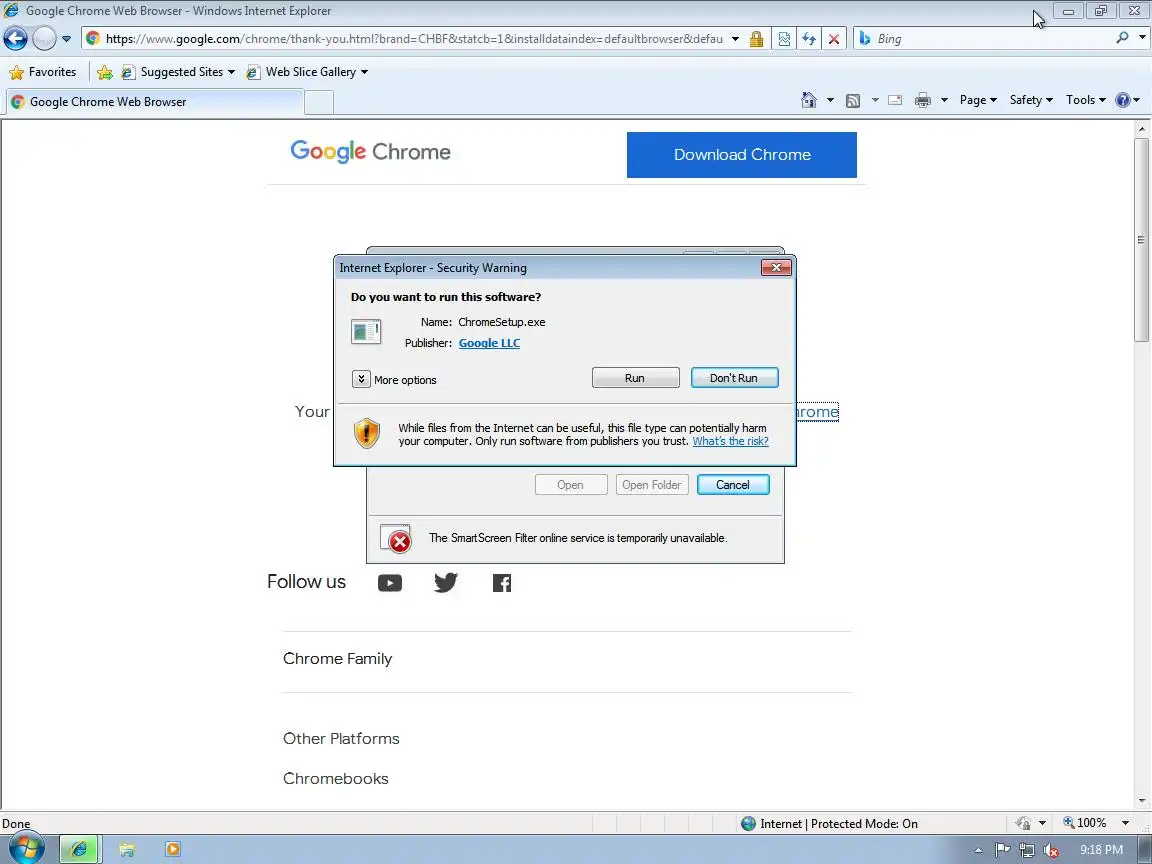Open the Home button dropdown arrow
This screenshot has width=1152, height=864.
point(830,100)
